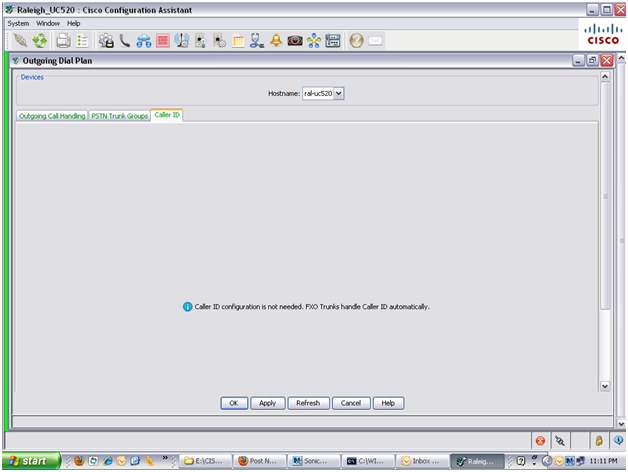Open the camera video monitor icon

click(295, 40)
